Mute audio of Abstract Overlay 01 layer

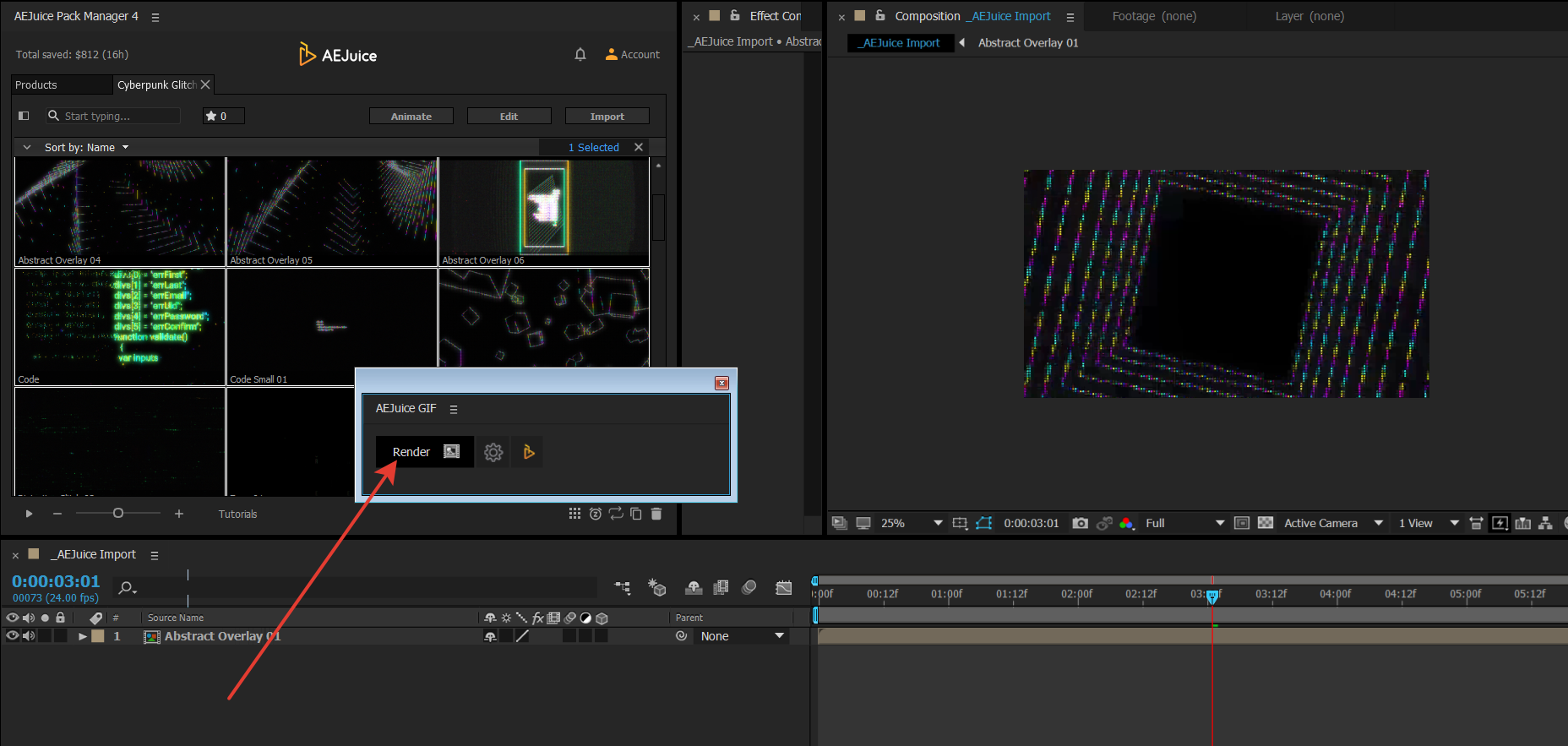click(29, 636)
